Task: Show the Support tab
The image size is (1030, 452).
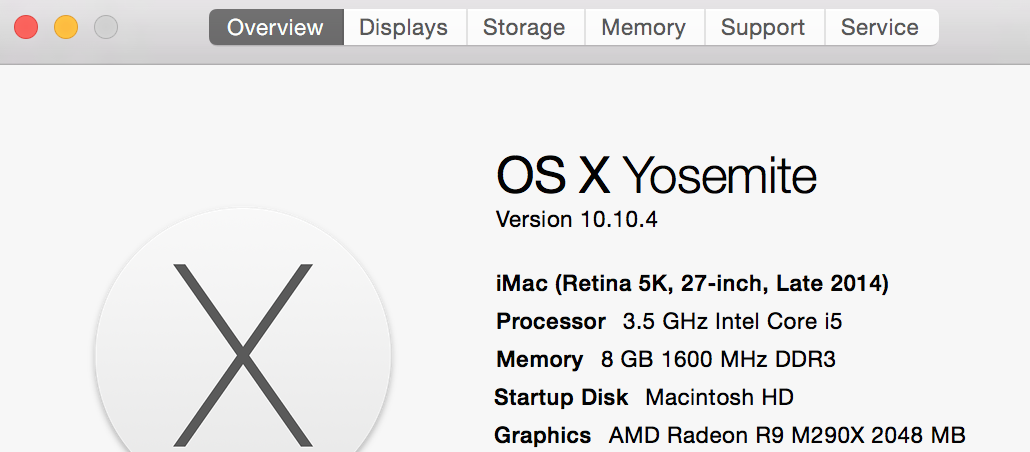Action: 763,28
